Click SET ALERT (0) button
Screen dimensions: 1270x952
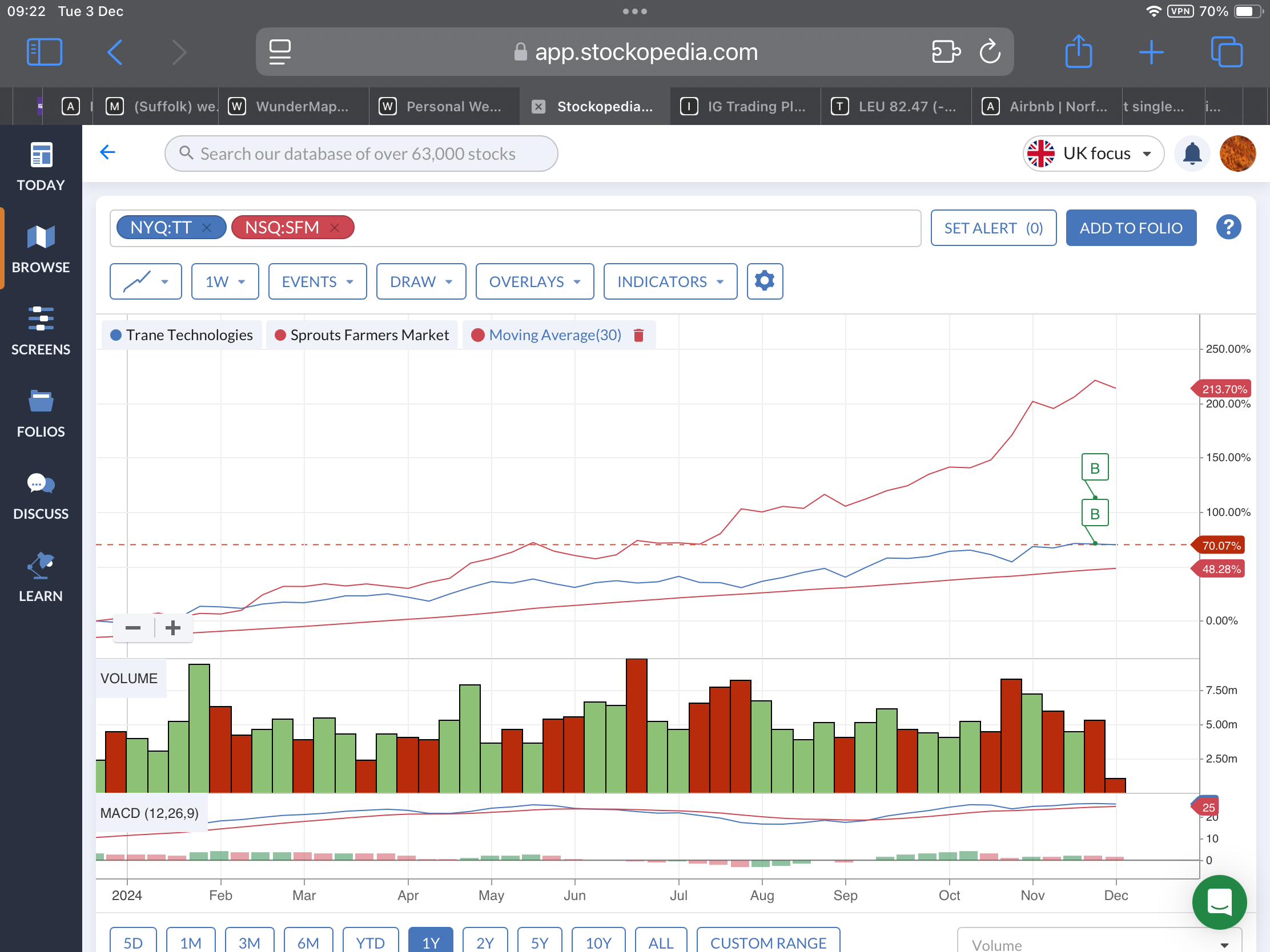993,227
